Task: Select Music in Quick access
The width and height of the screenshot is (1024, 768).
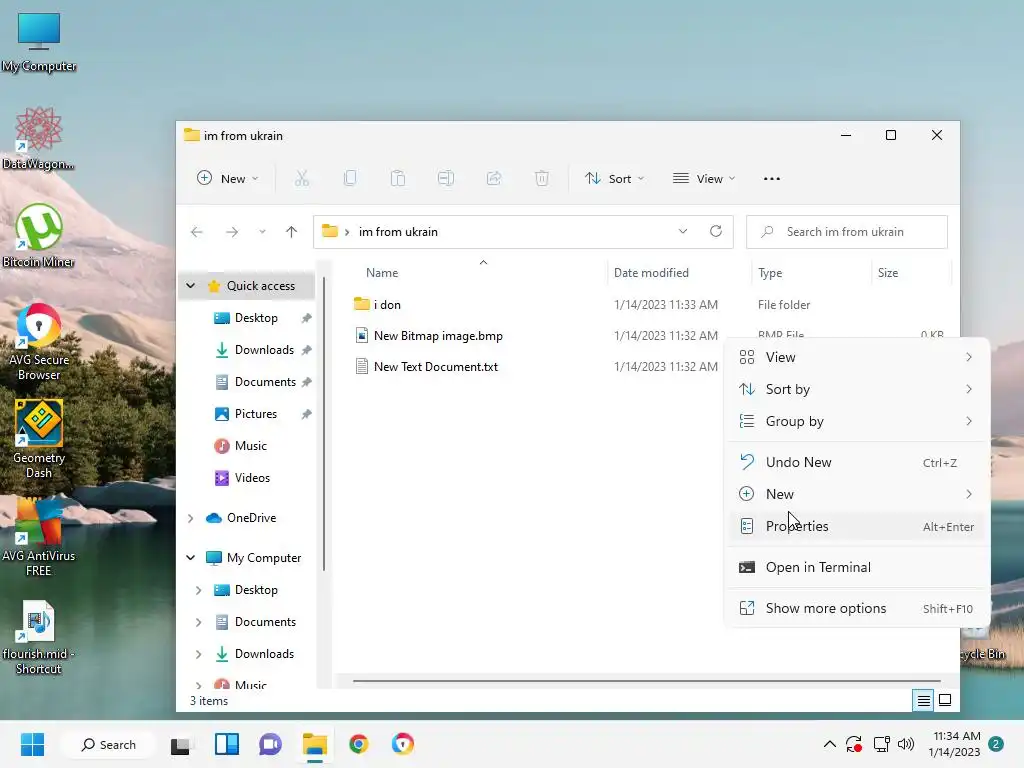Action: 251,446
